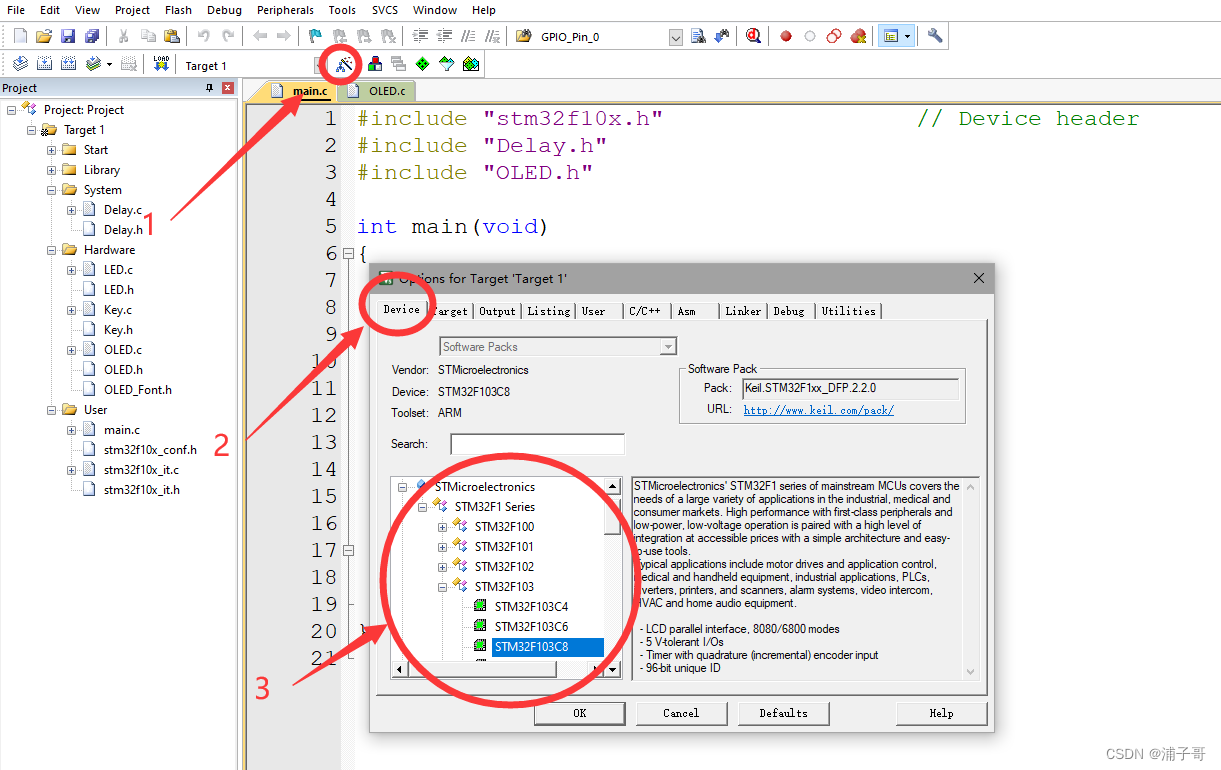Open the File menu

point(16,10)
